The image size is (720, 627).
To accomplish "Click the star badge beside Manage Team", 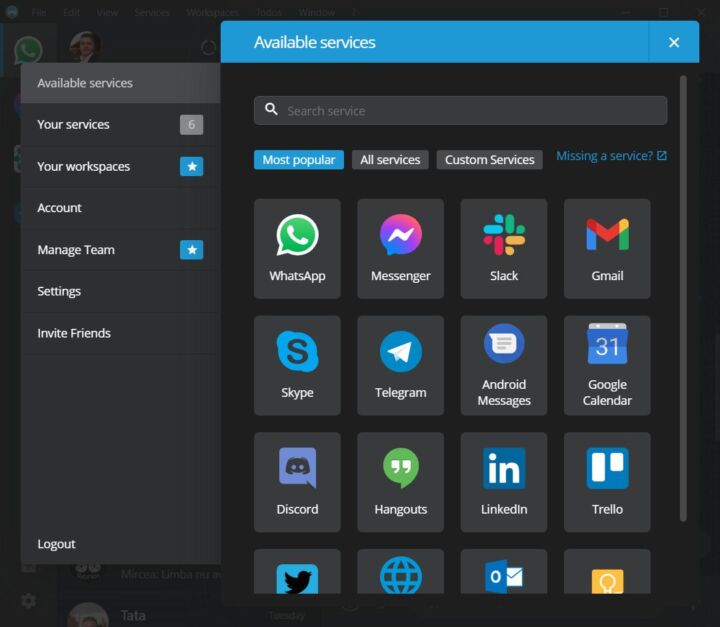I will coord(191,250).
